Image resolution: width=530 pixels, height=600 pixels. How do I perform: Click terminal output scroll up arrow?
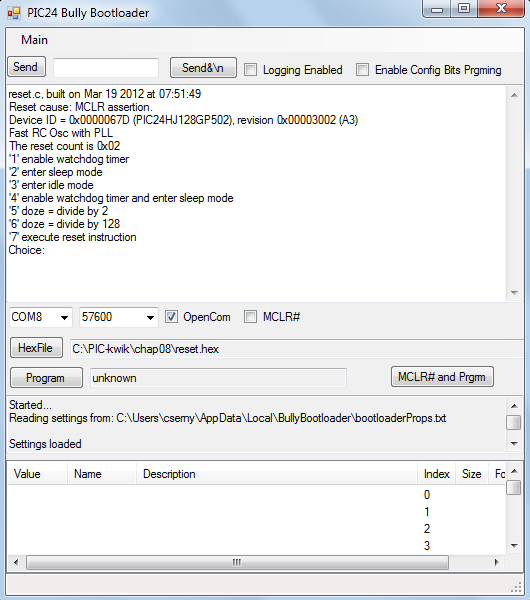pos(514,95)
